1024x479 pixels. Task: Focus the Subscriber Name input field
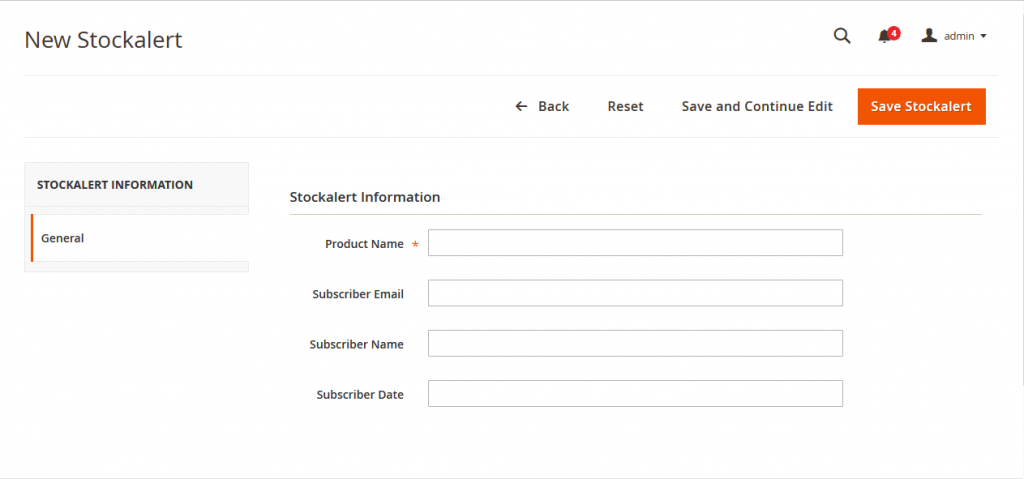[635, 343]
